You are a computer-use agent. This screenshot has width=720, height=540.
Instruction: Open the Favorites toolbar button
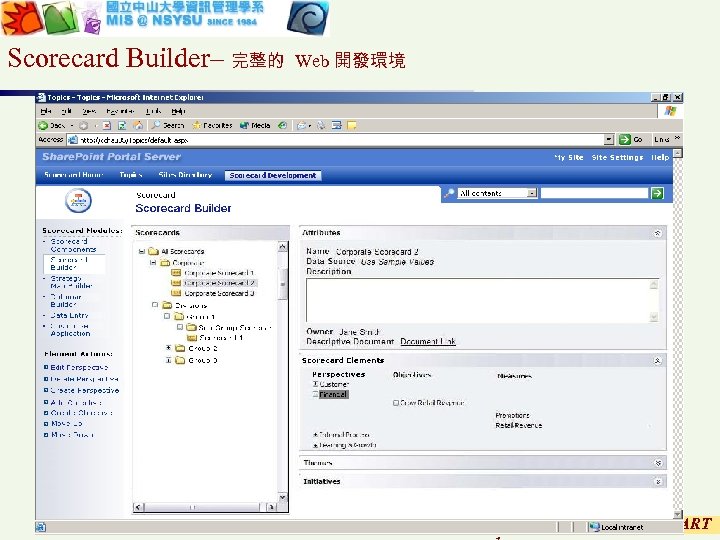[212, 125]
